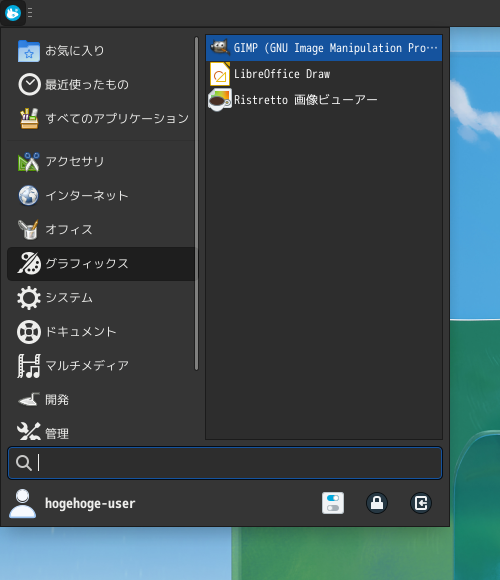Viewport: 500px width, 580px height.
Task: Open the アクセサリ category
Action: tap(101, 162)
